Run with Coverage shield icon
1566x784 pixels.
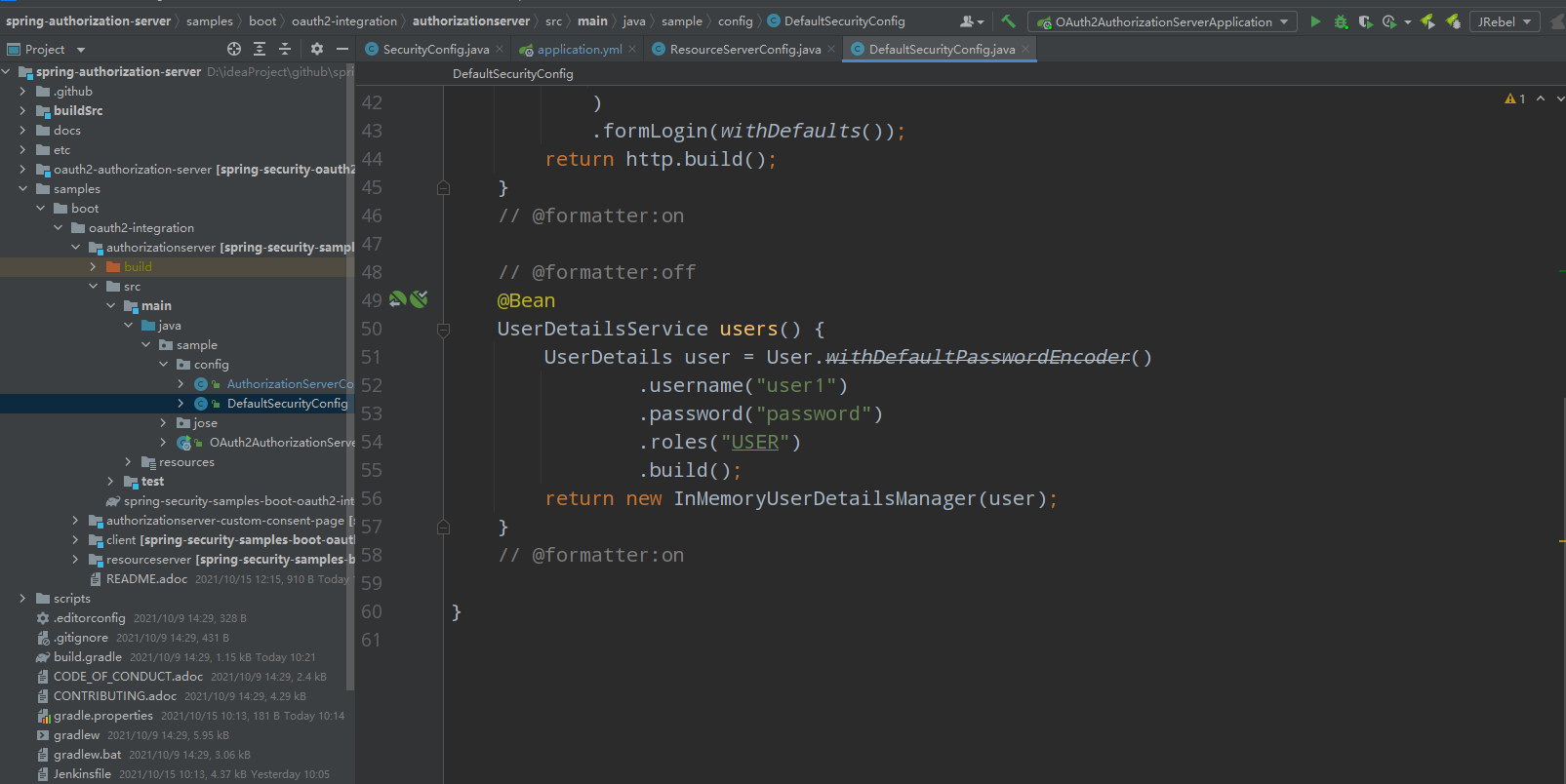coord(1365,21)
